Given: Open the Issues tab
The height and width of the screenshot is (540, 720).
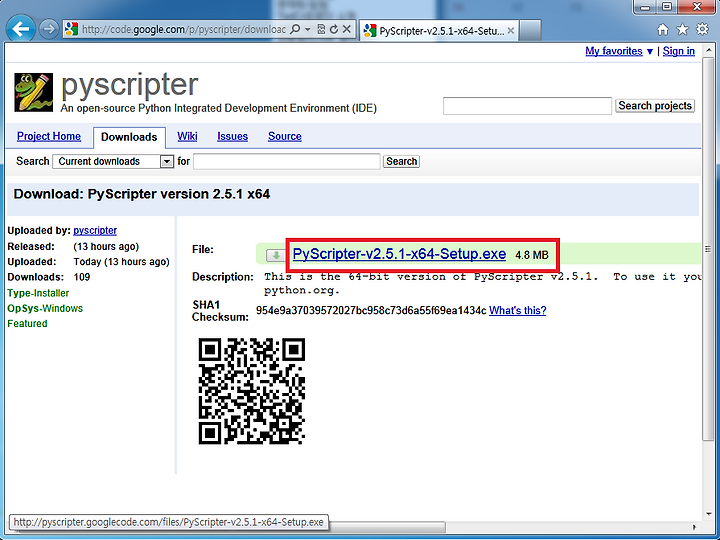Looking at the screenshot, I should pyautogui.click(x=232, y=136).
